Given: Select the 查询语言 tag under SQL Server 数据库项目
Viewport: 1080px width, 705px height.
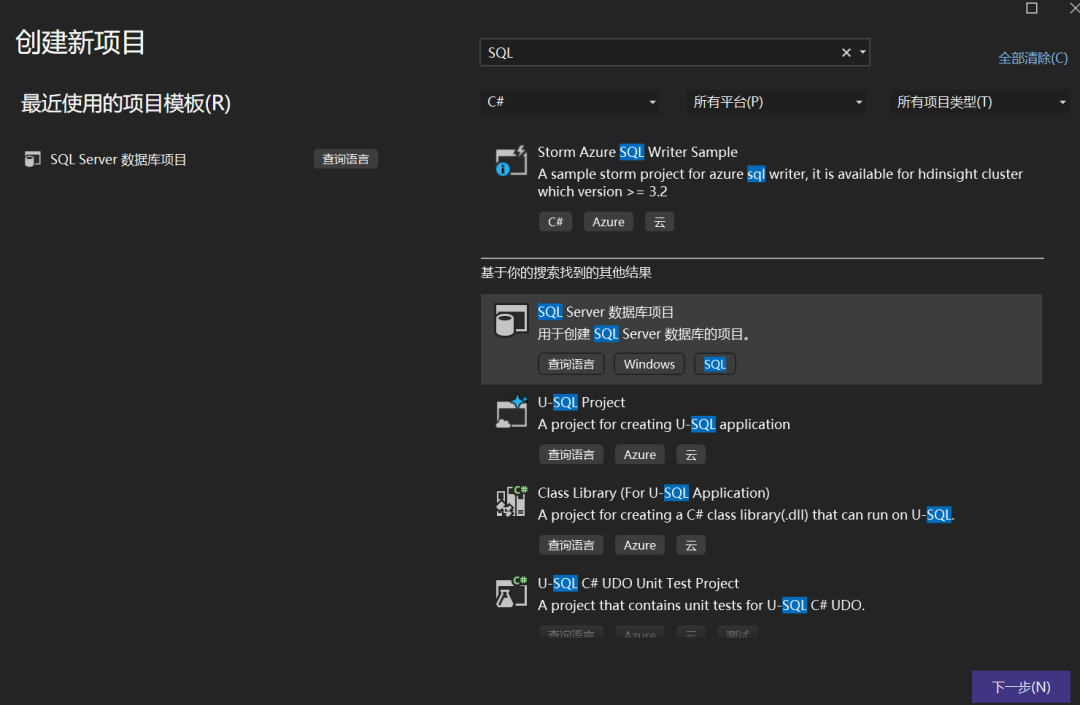Looking at the screenshot, I should tap(571, 363).
